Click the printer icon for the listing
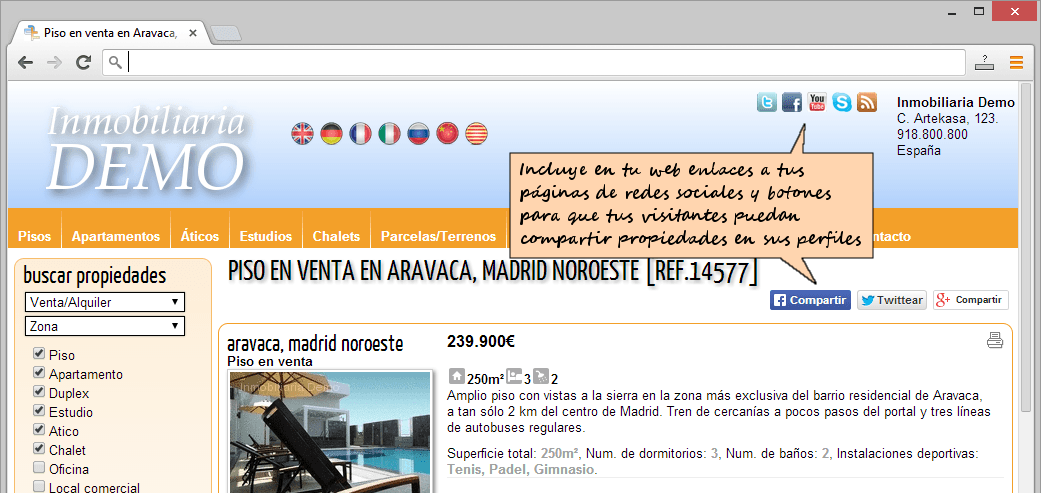The image size is (1041, 493). pyautogui.click(x=994, y=341)
